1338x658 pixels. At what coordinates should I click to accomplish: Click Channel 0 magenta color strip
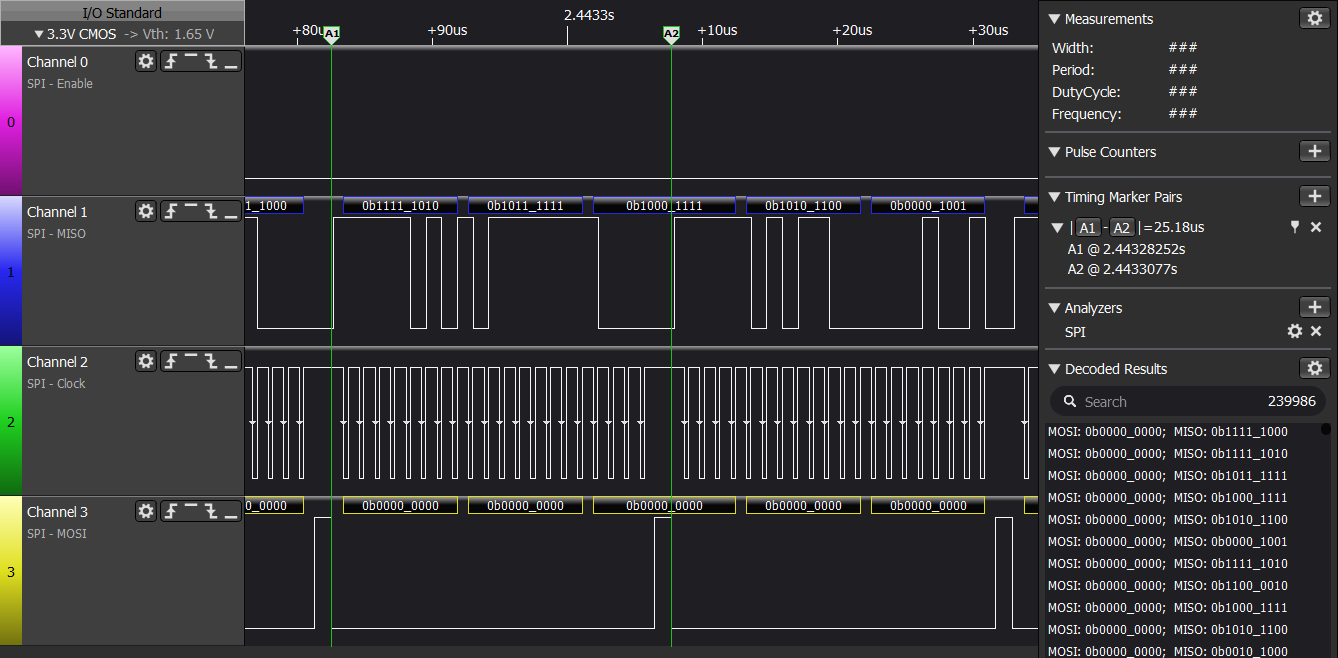click(11, 122)
